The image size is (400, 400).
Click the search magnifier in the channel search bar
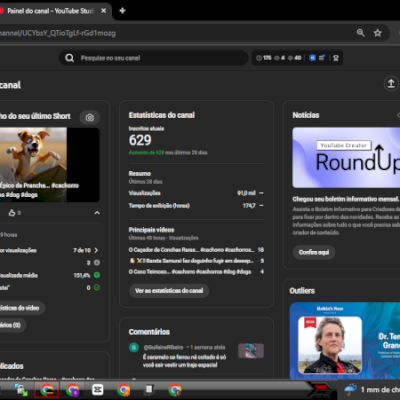[x=69, y=58]
